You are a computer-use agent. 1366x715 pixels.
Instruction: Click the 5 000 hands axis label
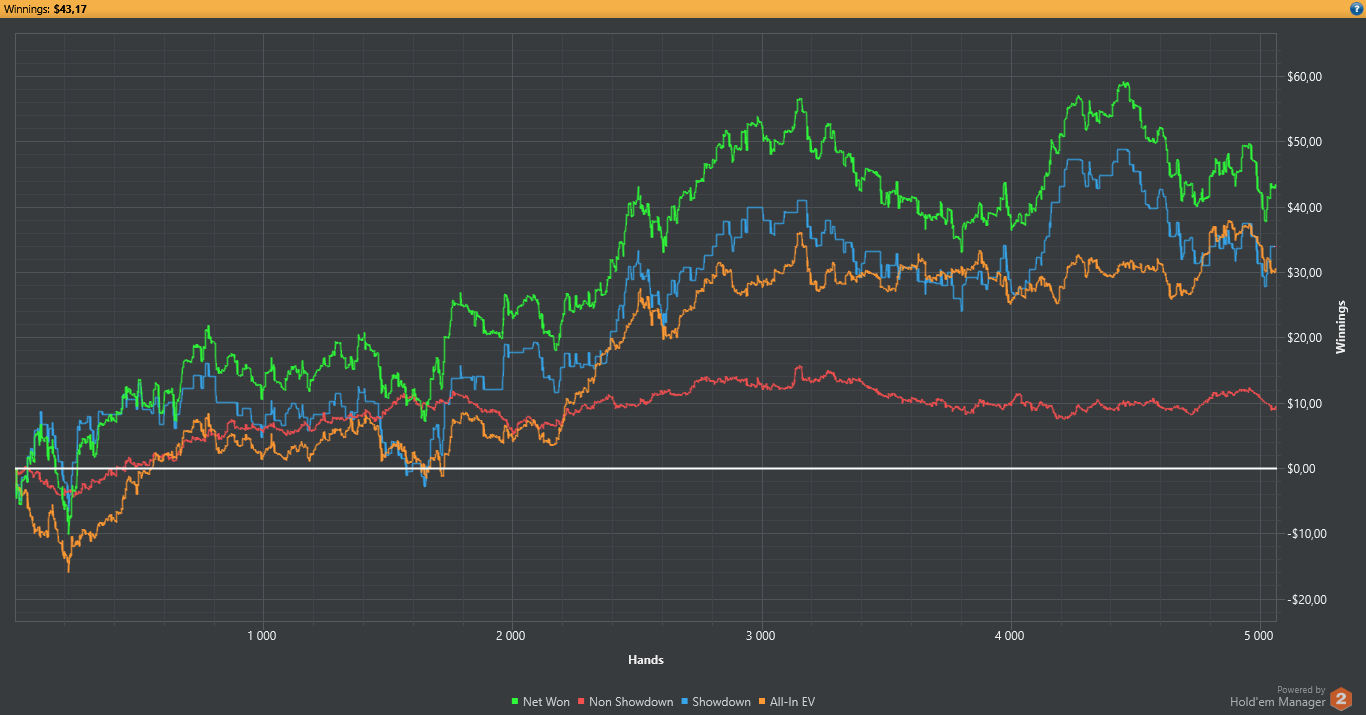click(1260, 635)
